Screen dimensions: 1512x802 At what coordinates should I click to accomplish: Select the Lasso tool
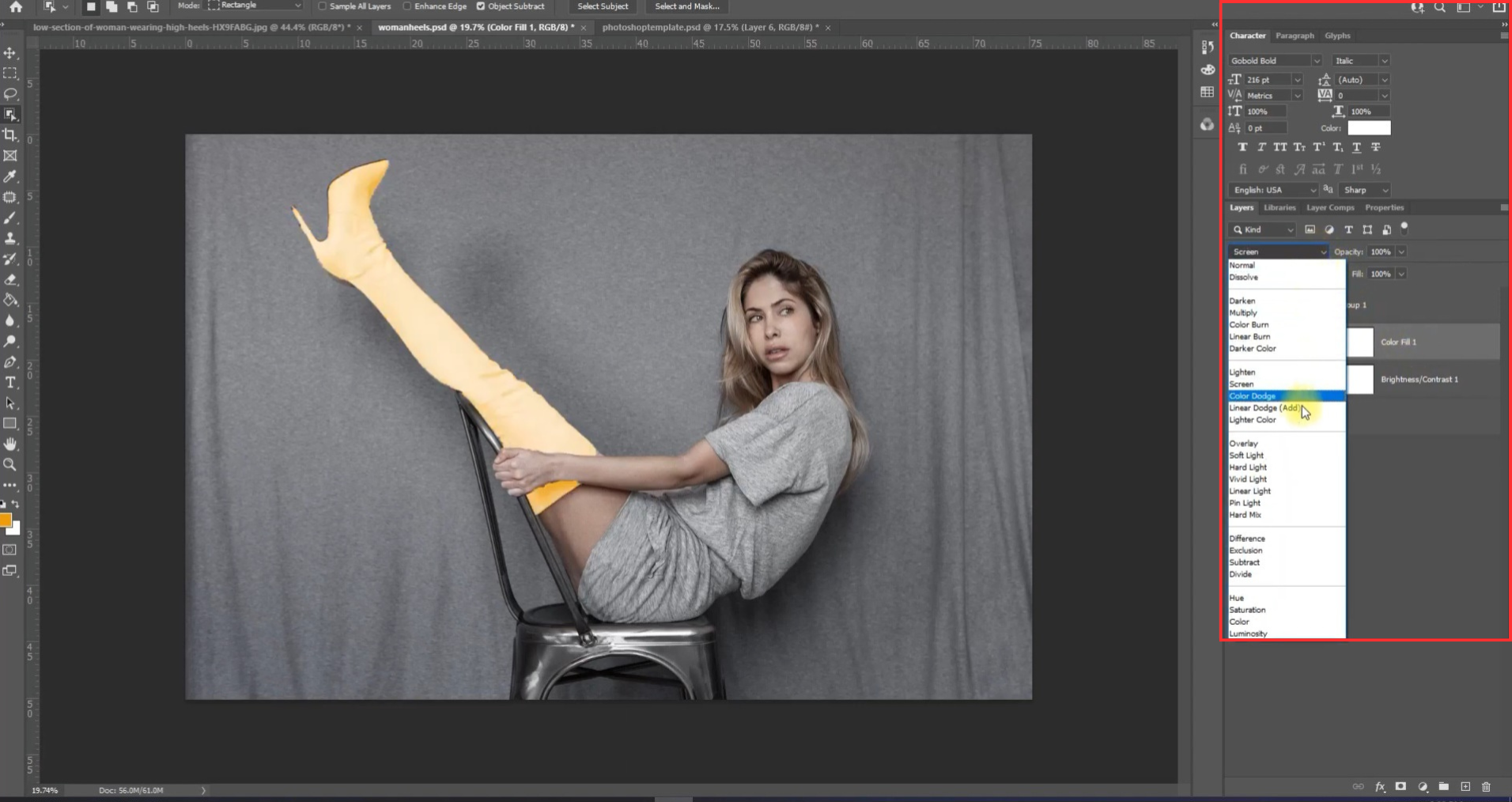point(10,94)
